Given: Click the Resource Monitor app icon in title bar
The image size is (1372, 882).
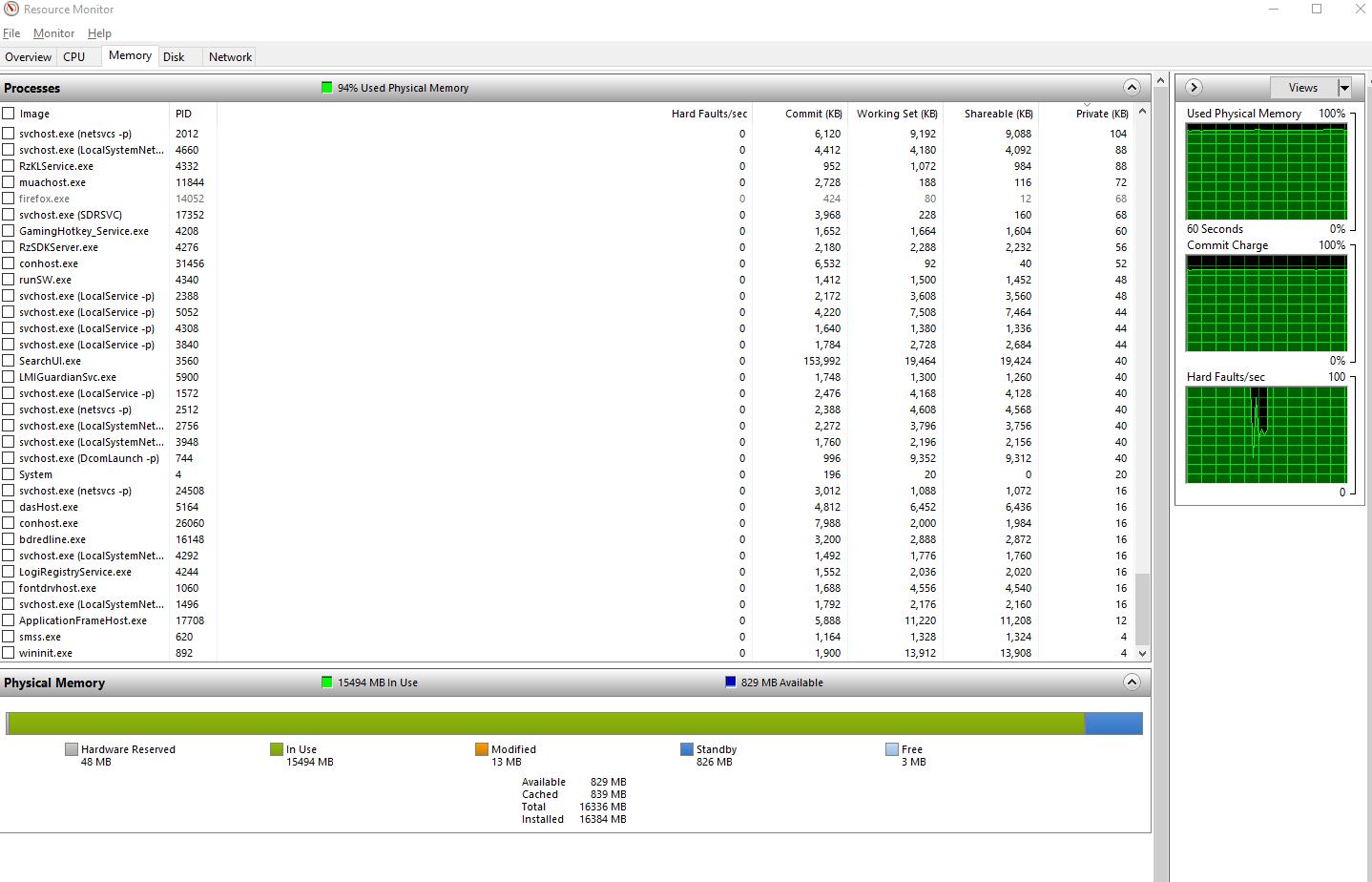Looking at the screenshot, I should pyautogui.click(x=11, y=10).
